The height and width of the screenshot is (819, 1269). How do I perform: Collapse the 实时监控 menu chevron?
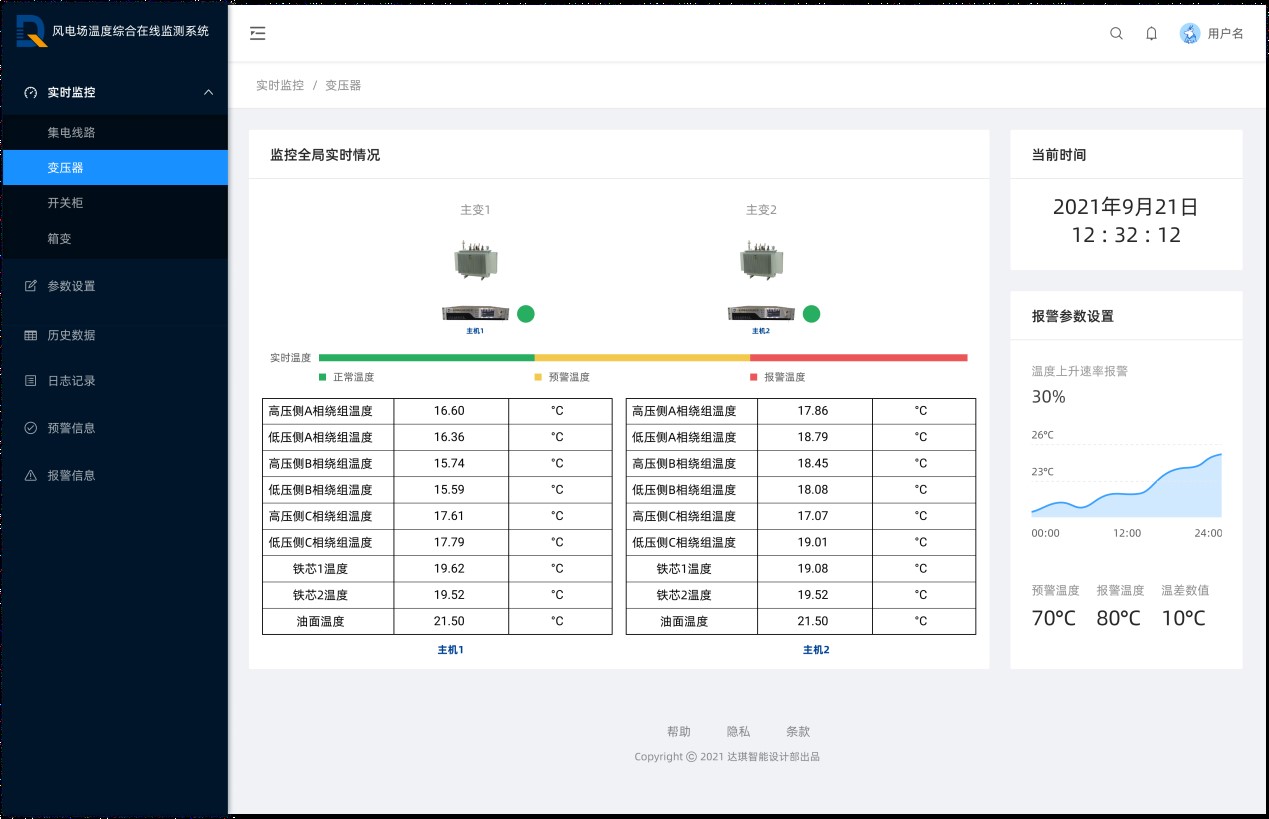(208, 92)
